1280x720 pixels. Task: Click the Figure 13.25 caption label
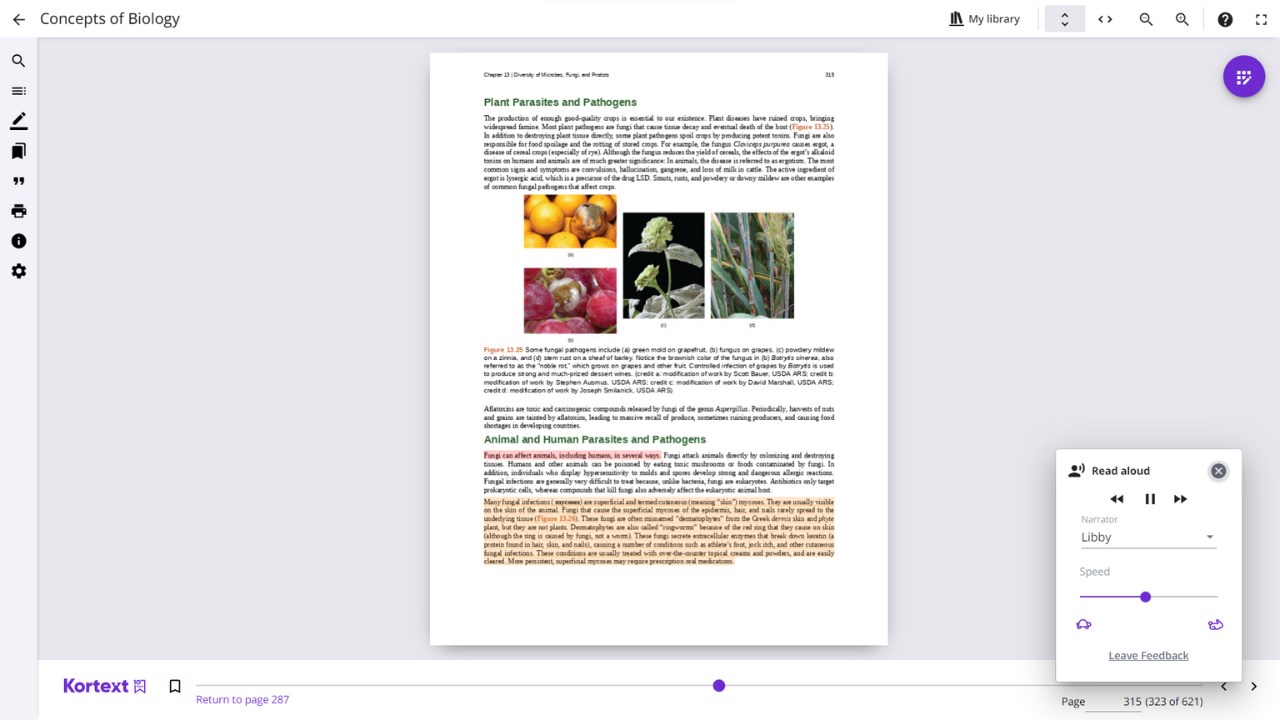tap(503, 350)
